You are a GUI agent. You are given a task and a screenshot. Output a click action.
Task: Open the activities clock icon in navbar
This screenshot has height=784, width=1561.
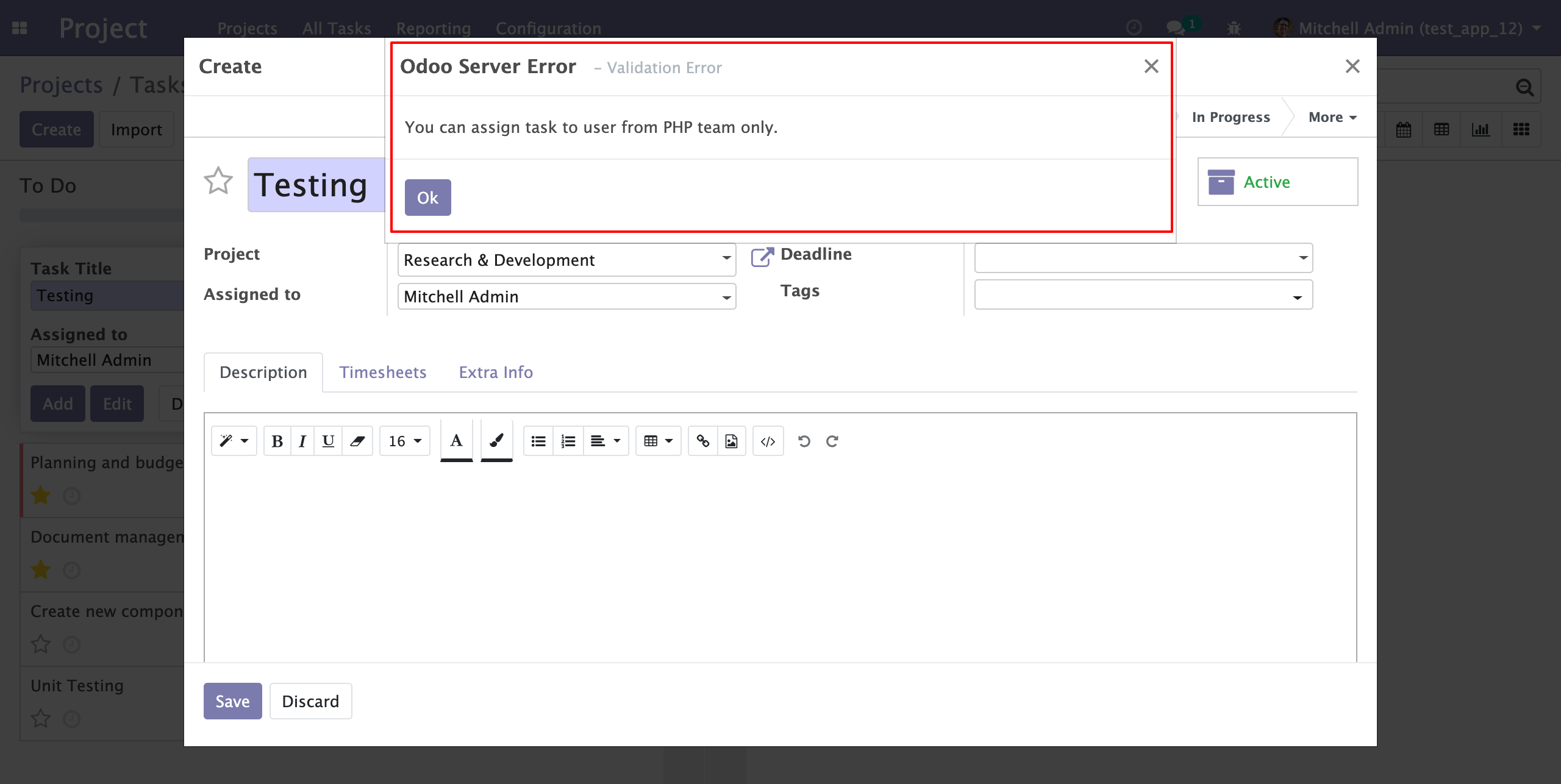[x=1134, y=27]
